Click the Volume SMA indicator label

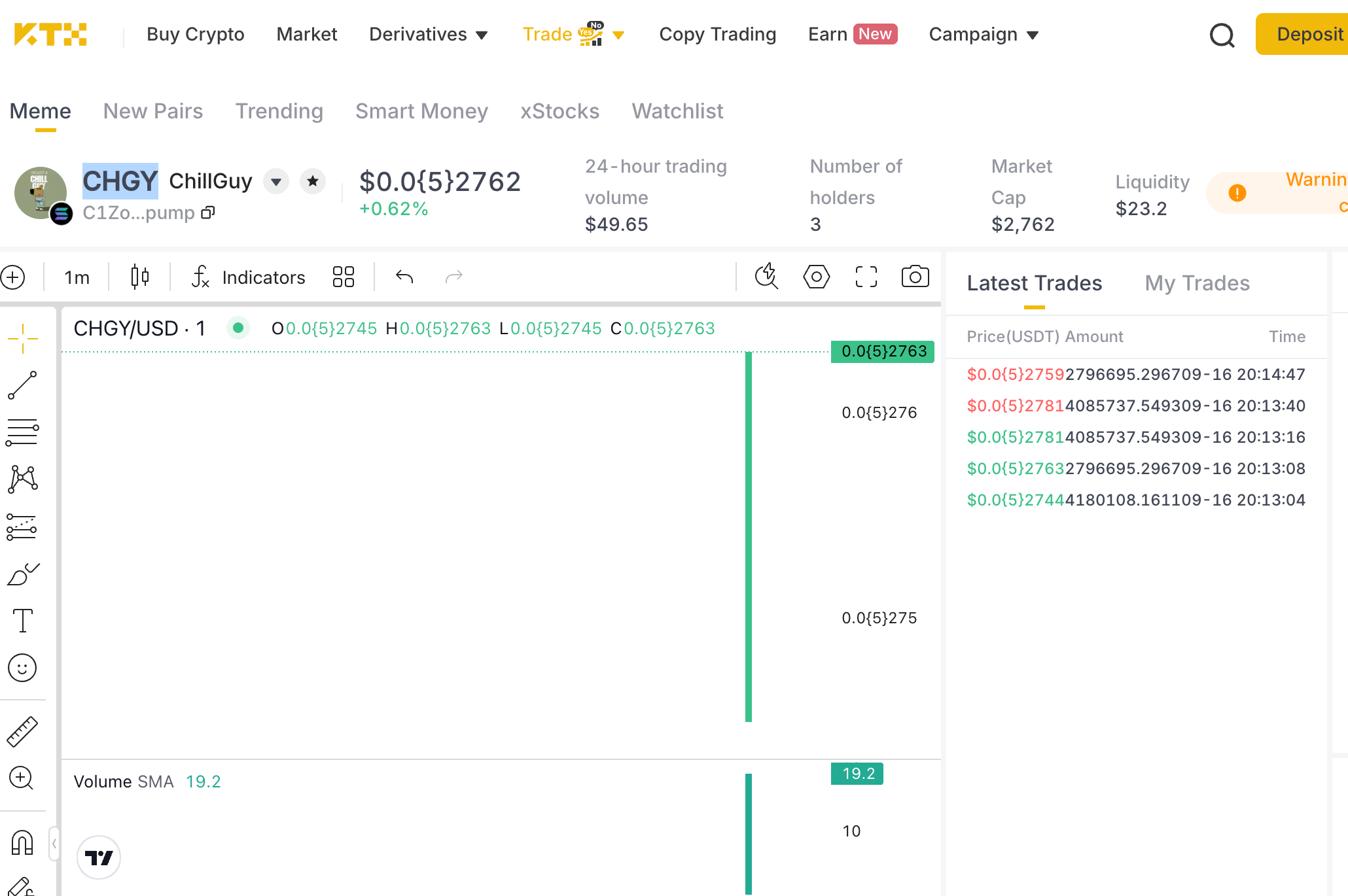(x=124, y=782)
